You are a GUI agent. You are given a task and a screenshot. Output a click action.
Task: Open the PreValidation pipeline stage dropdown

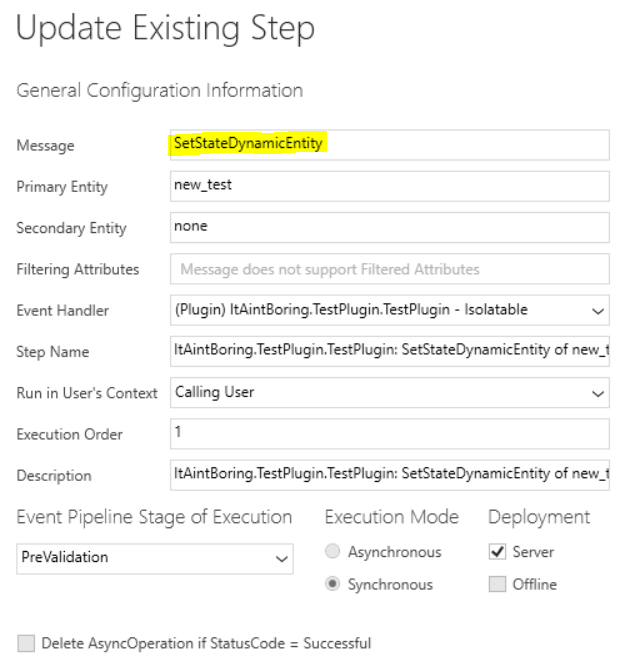155,559
